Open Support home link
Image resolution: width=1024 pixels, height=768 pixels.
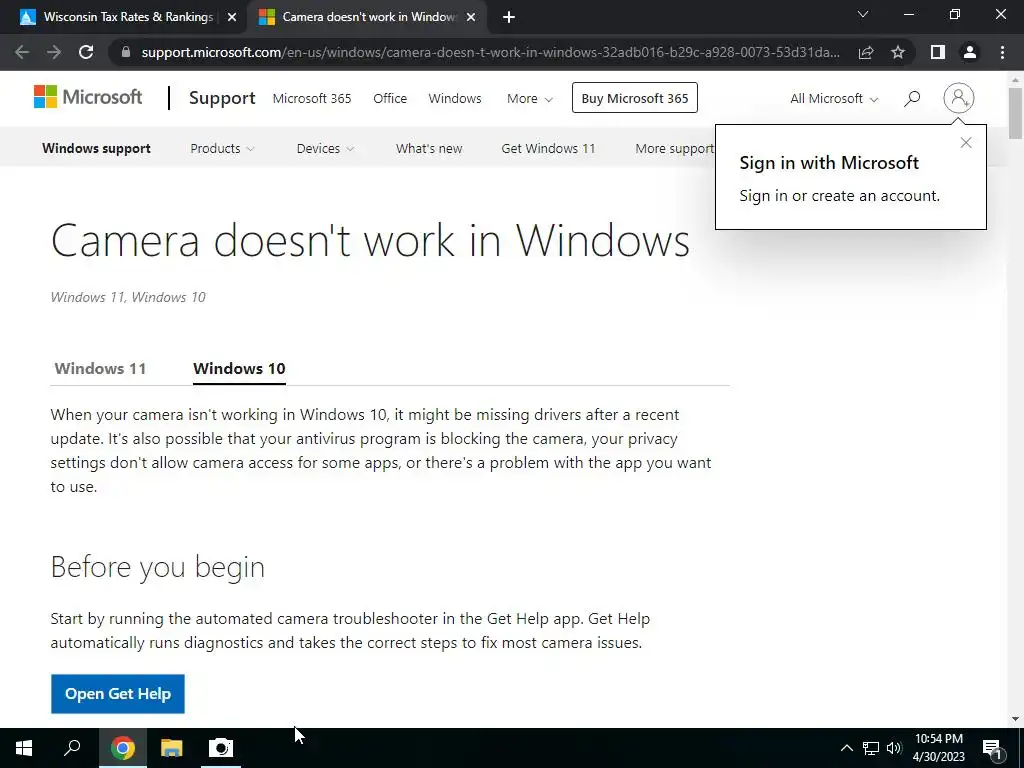[x=222, y=98]
